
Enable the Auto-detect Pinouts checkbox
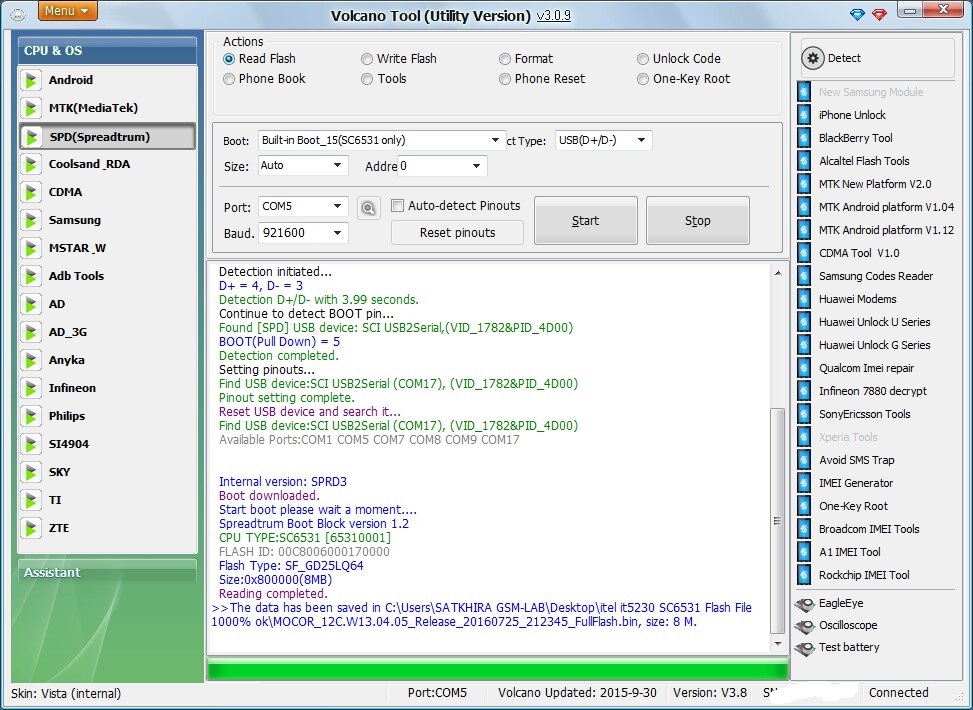click(397, 205)
